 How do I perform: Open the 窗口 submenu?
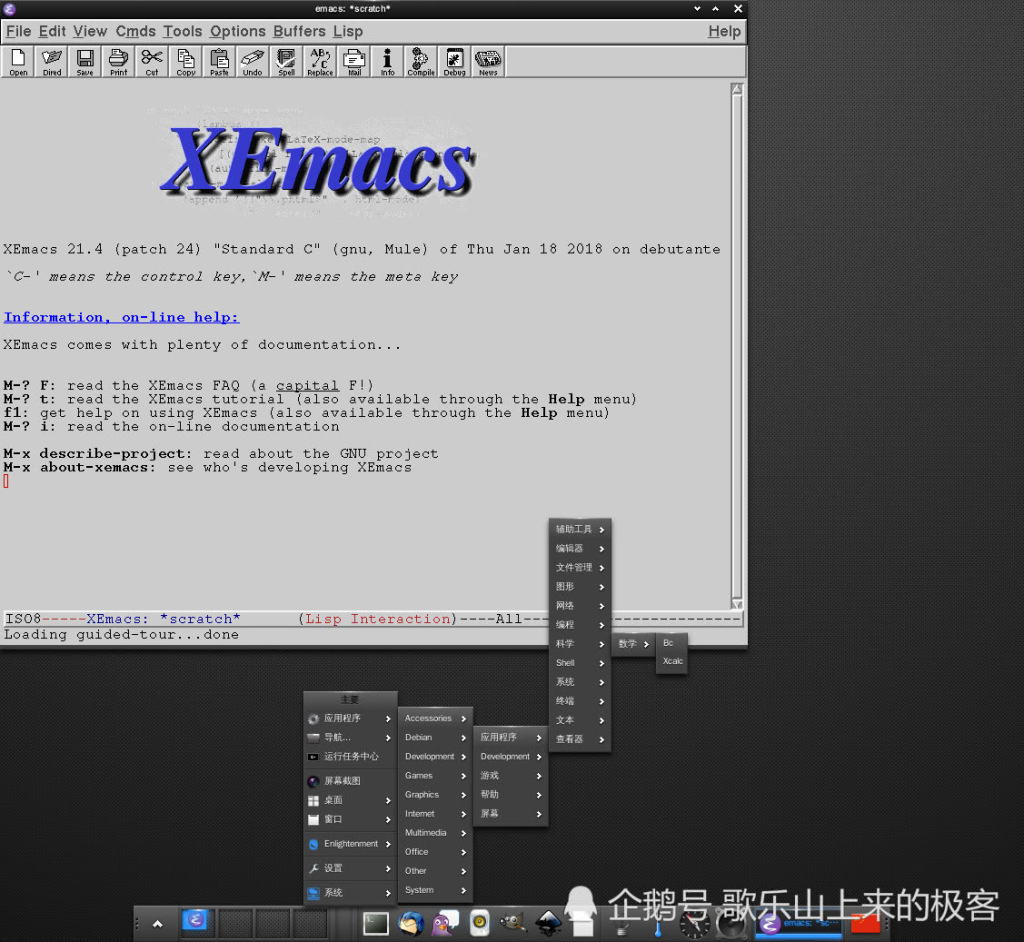point(350,819)
